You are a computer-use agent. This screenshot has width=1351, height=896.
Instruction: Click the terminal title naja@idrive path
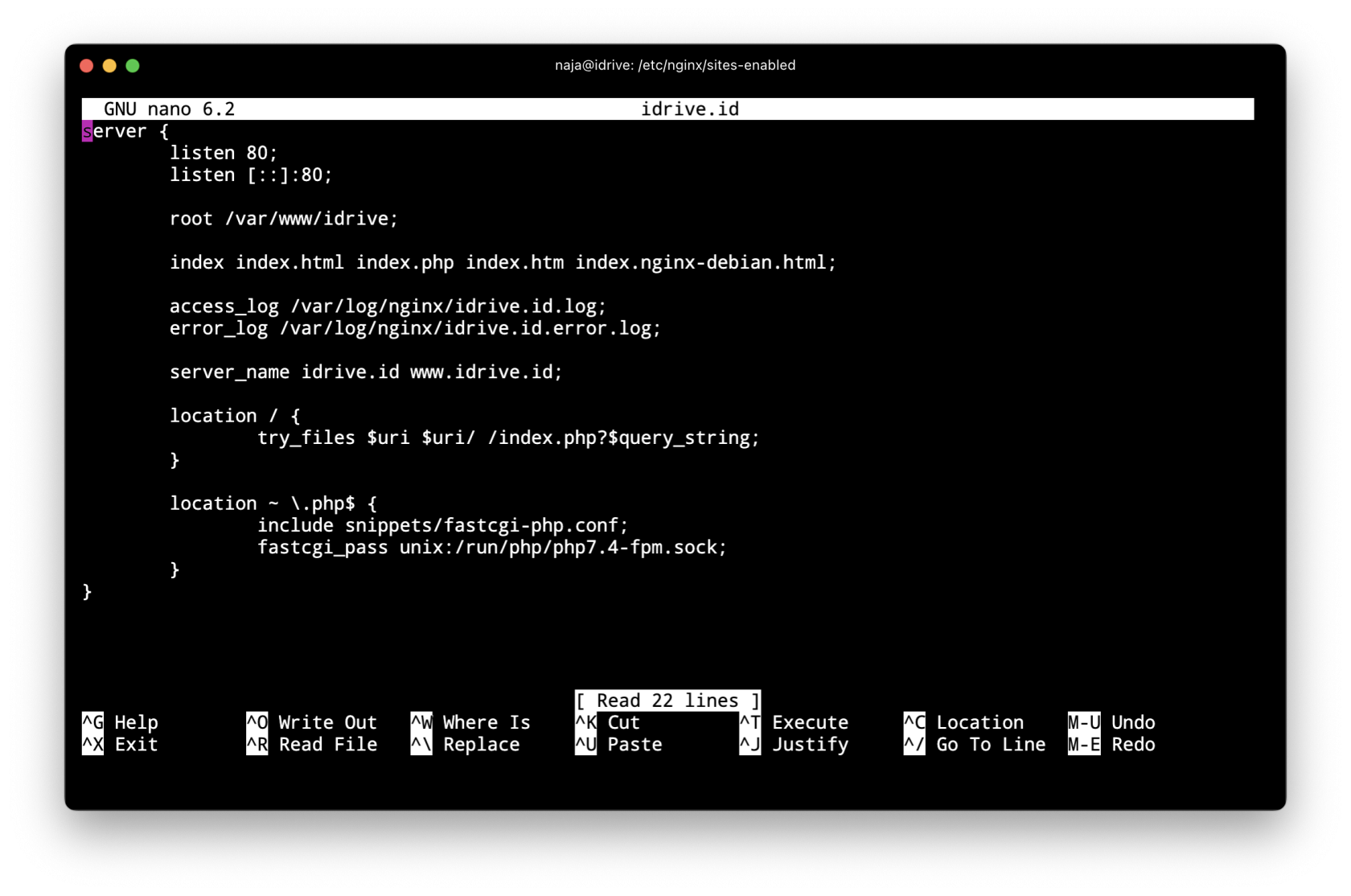tap(675, 65)
